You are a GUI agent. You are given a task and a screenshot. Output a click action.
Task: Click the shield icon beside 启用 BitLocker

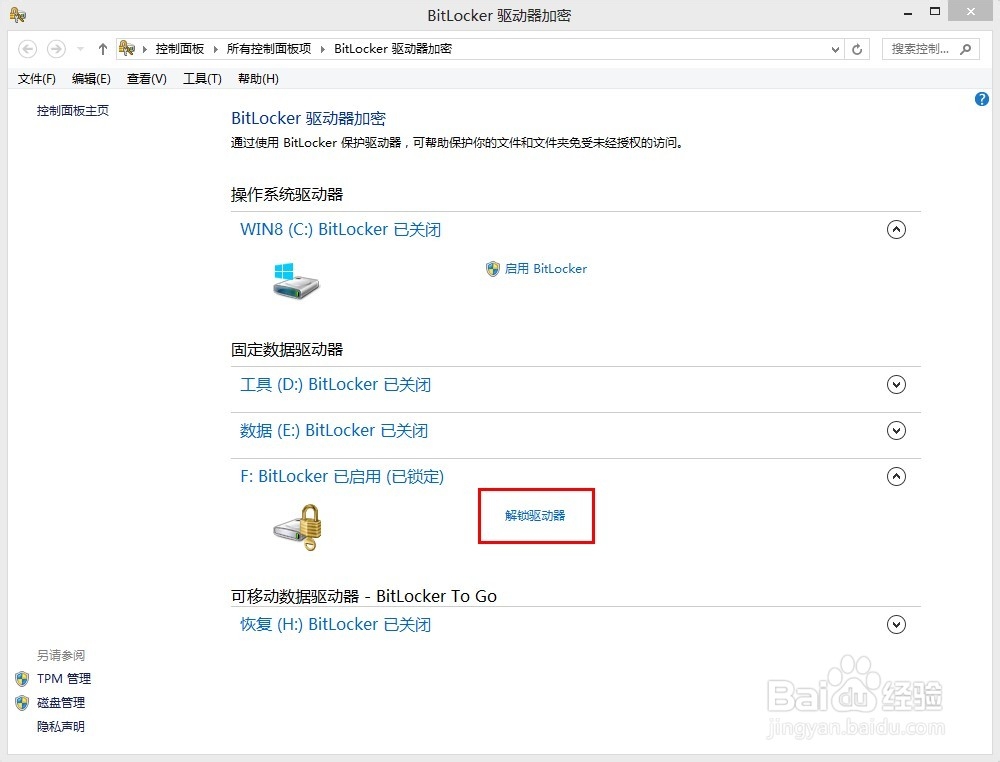pos(492,269)
